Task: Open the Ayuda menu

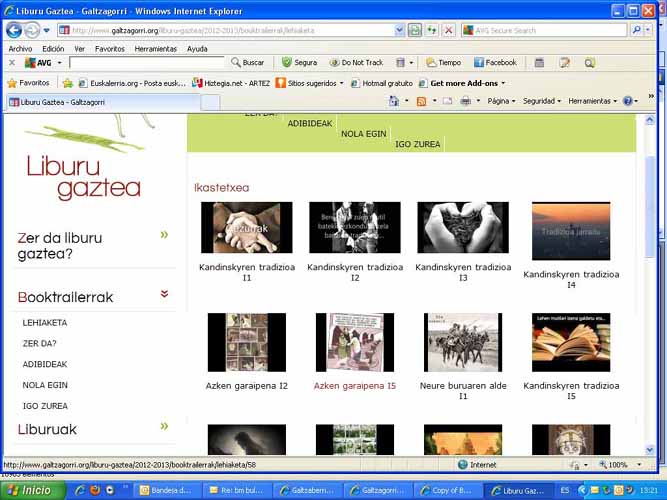Action: (x=197, y=49)
